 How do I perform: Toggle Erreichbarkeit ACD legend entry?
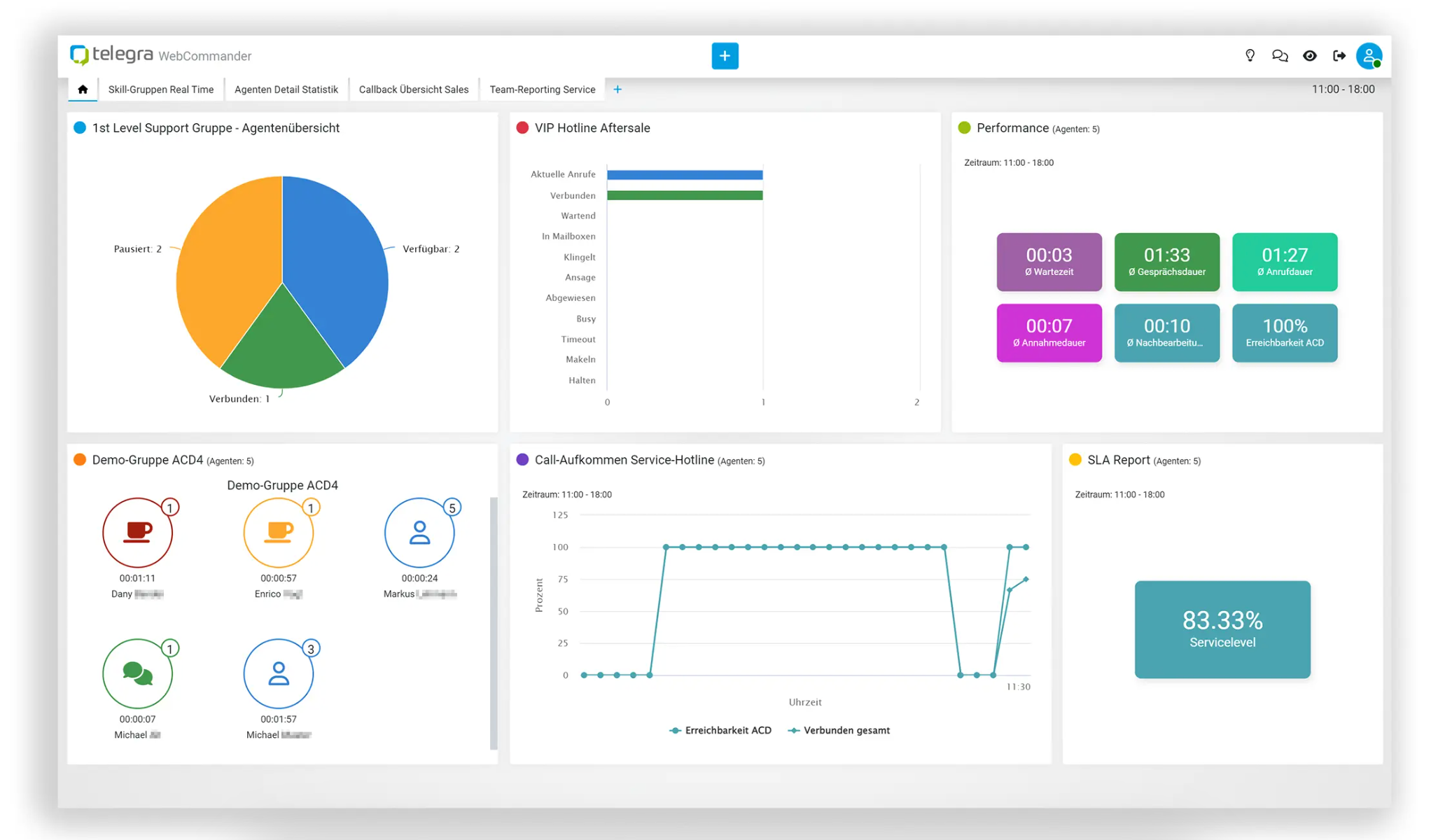[x=720, y=730]
